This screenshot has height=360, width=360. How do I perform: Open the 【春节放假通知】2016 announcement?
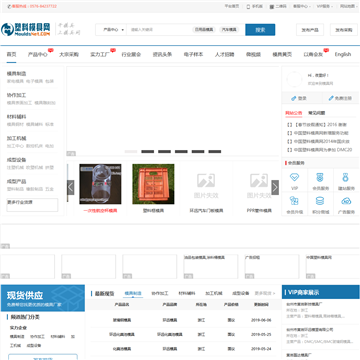(317, 125)
